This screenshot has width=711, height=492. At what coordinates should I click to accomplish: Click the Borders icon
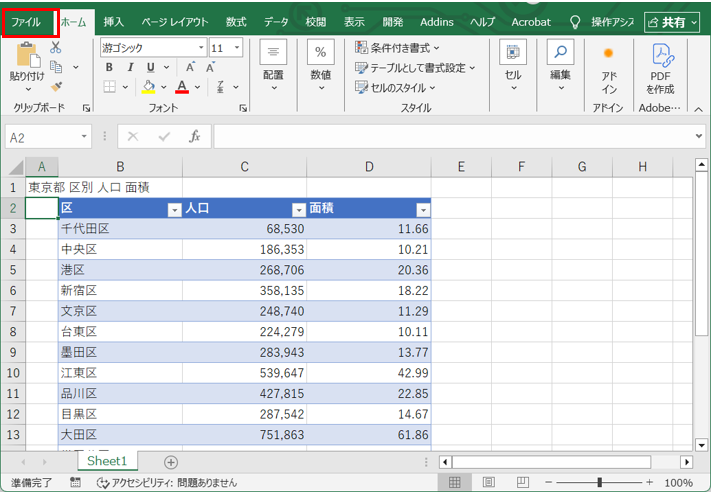110,87
